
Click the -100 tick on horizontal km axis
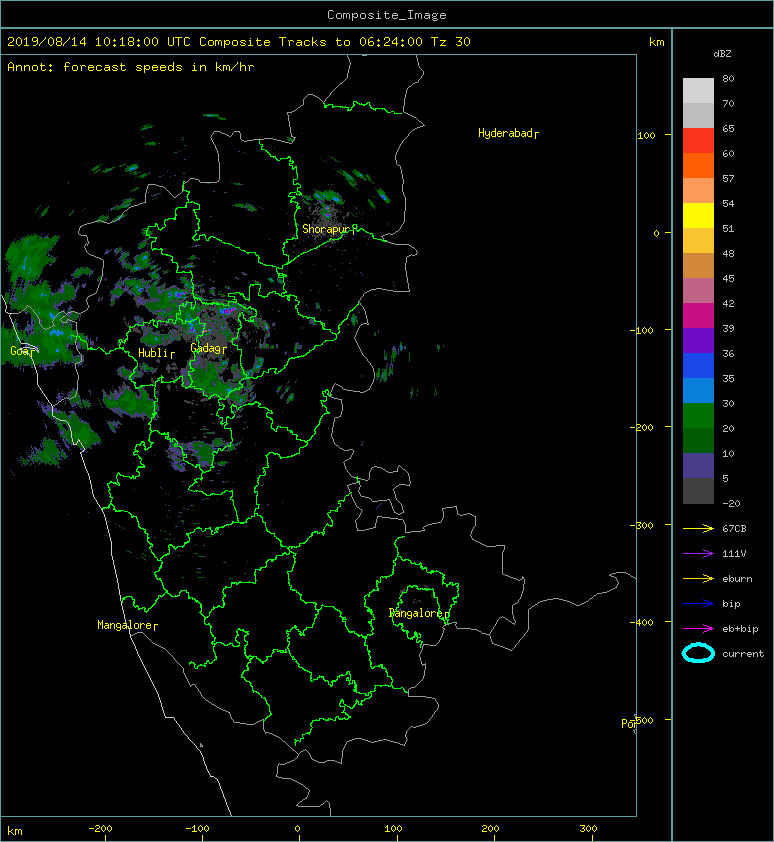(x=197, y=829)
